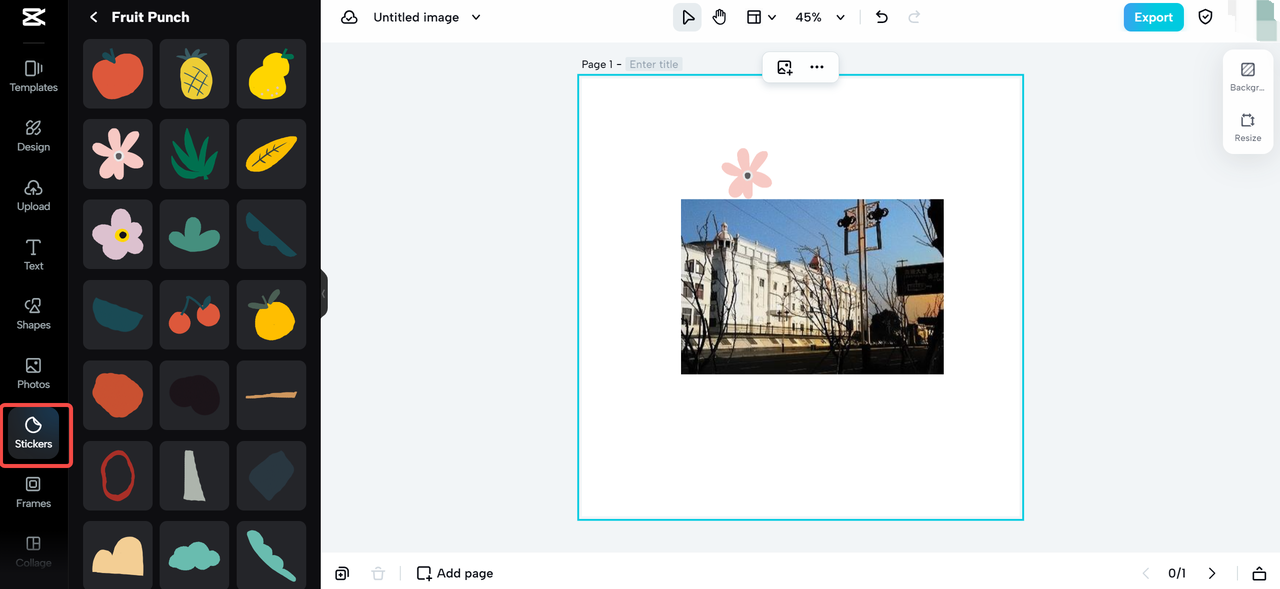Select the hand pan tool

719,17
